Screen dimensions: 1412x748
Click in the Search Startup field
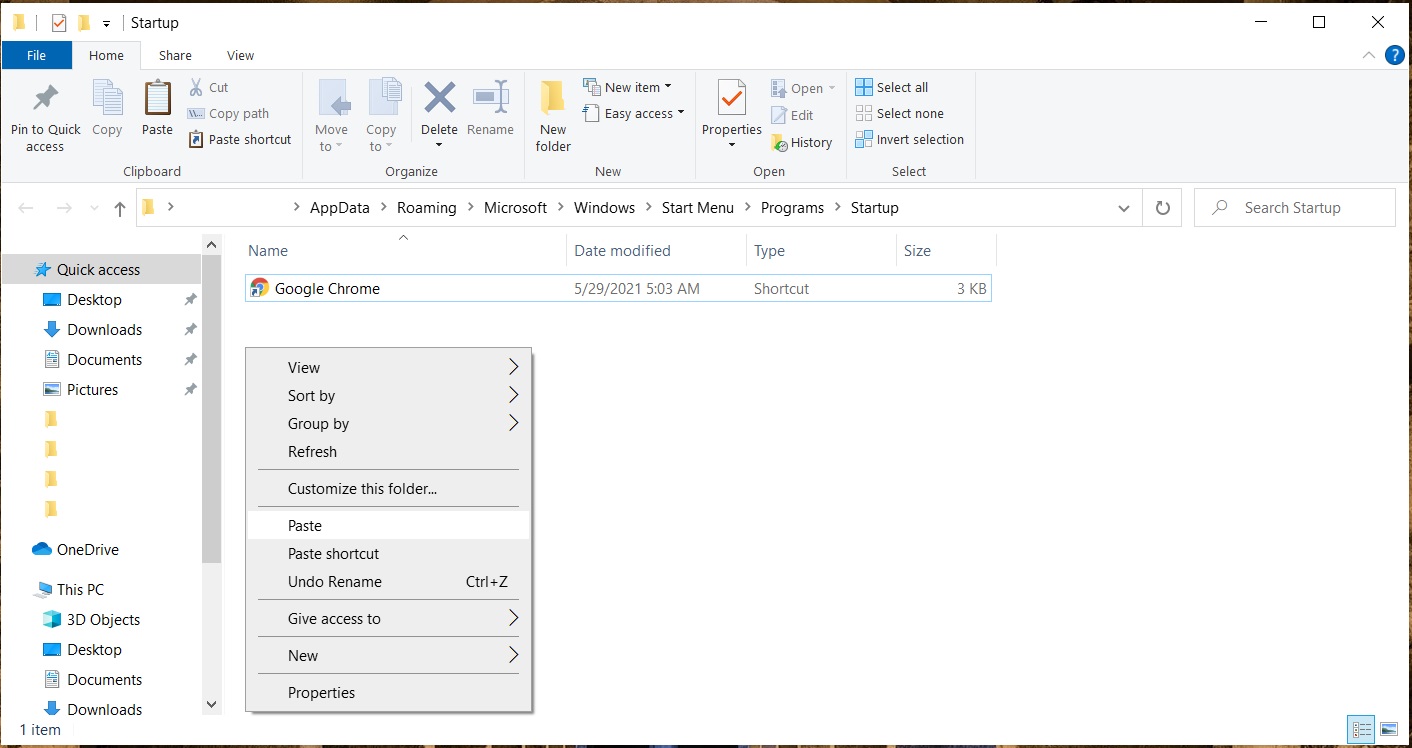coord(1294,208)
